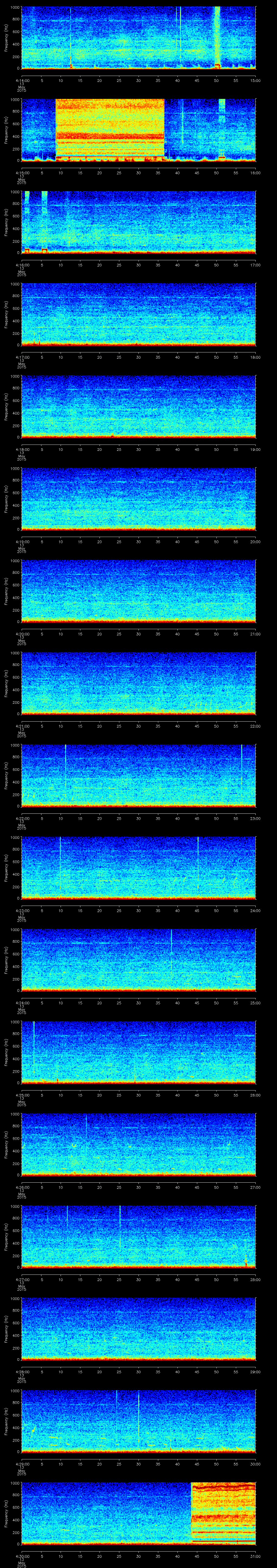Viewport: 277px width, 1568px height.
Task: Click the 23:00 end time label
Action: coord(255,819)
